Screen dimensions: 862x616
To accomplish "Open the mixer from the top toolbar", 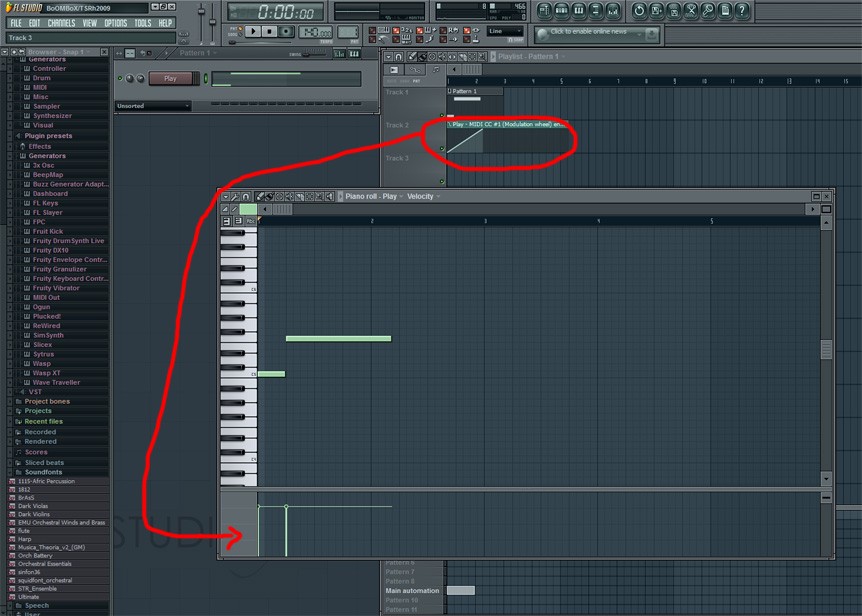I will (x=612, y=10).
